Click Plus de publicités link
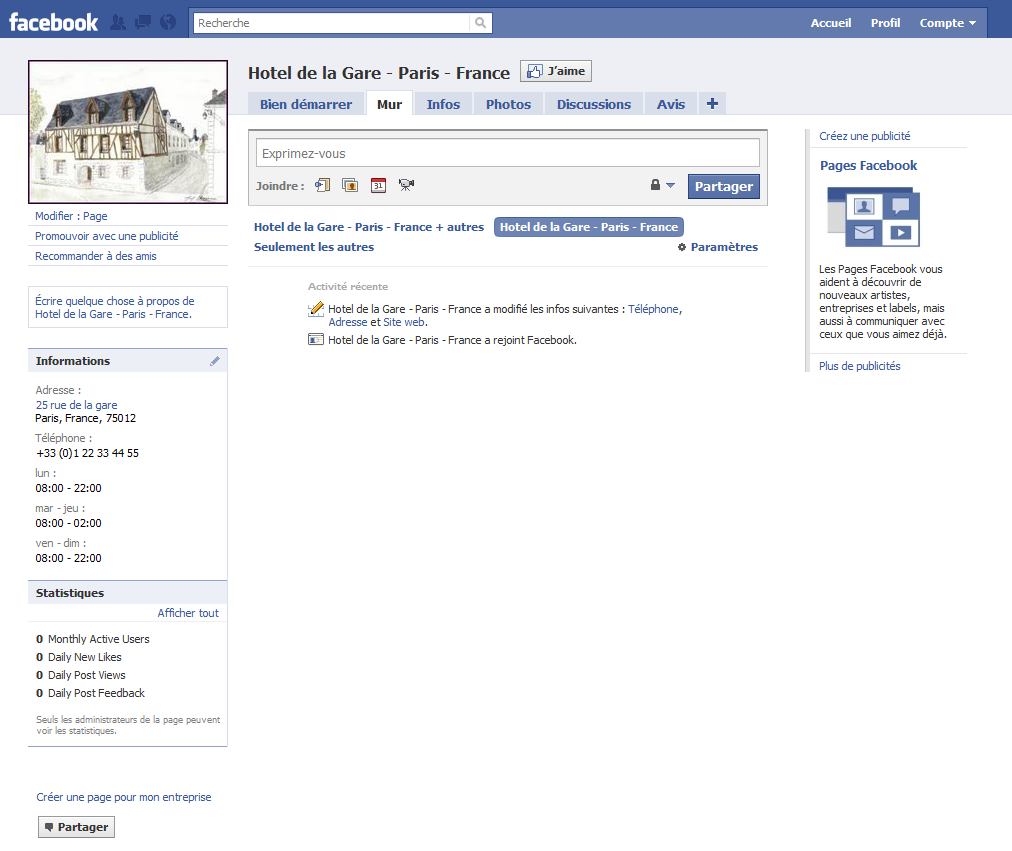The height and width of the screenshot is (851, 1012). (x=860, y=366)
